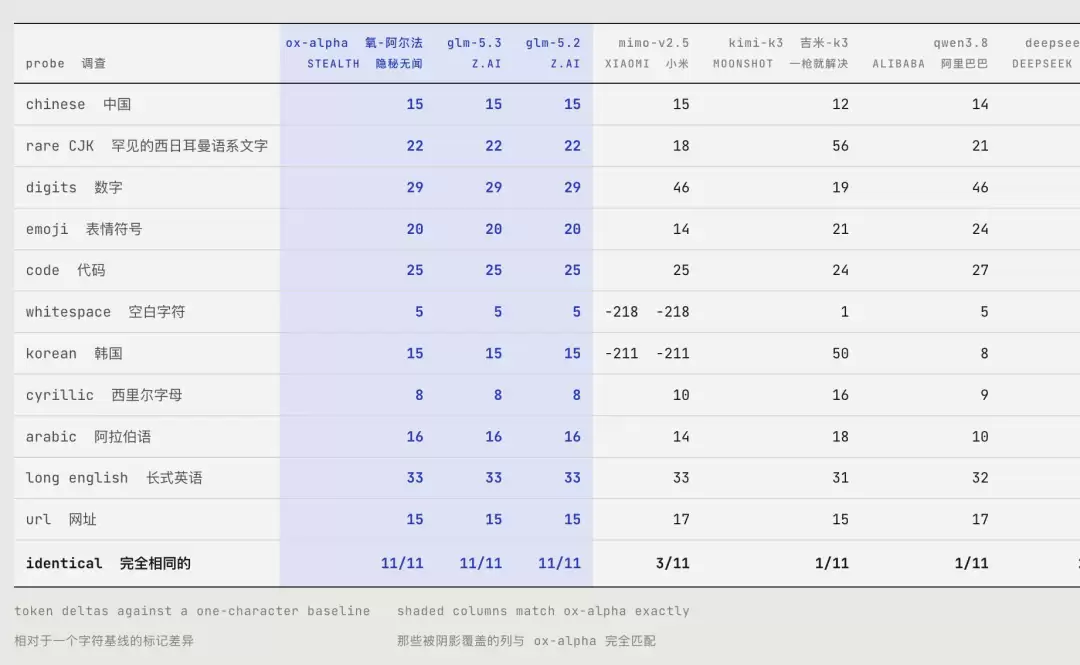Click the 'emoji 表情符号' row label
This screenshot has width=1080, height=665.
point(83,229)
